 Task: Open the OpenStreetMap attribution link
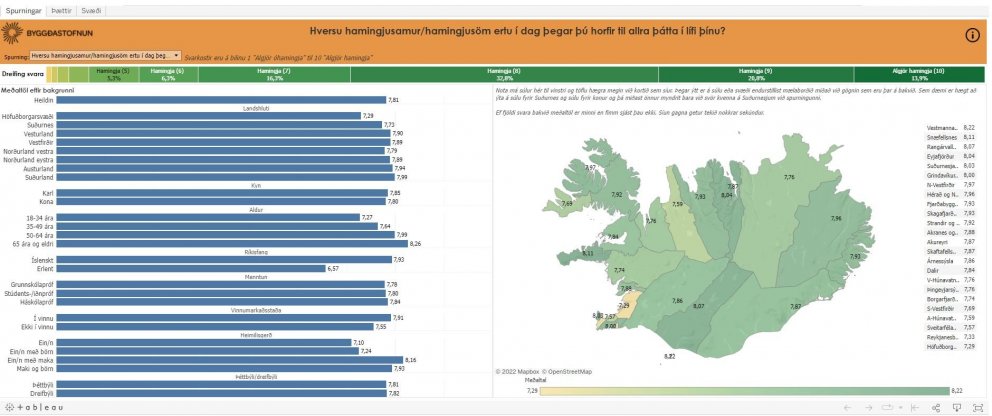click(566, 372)
